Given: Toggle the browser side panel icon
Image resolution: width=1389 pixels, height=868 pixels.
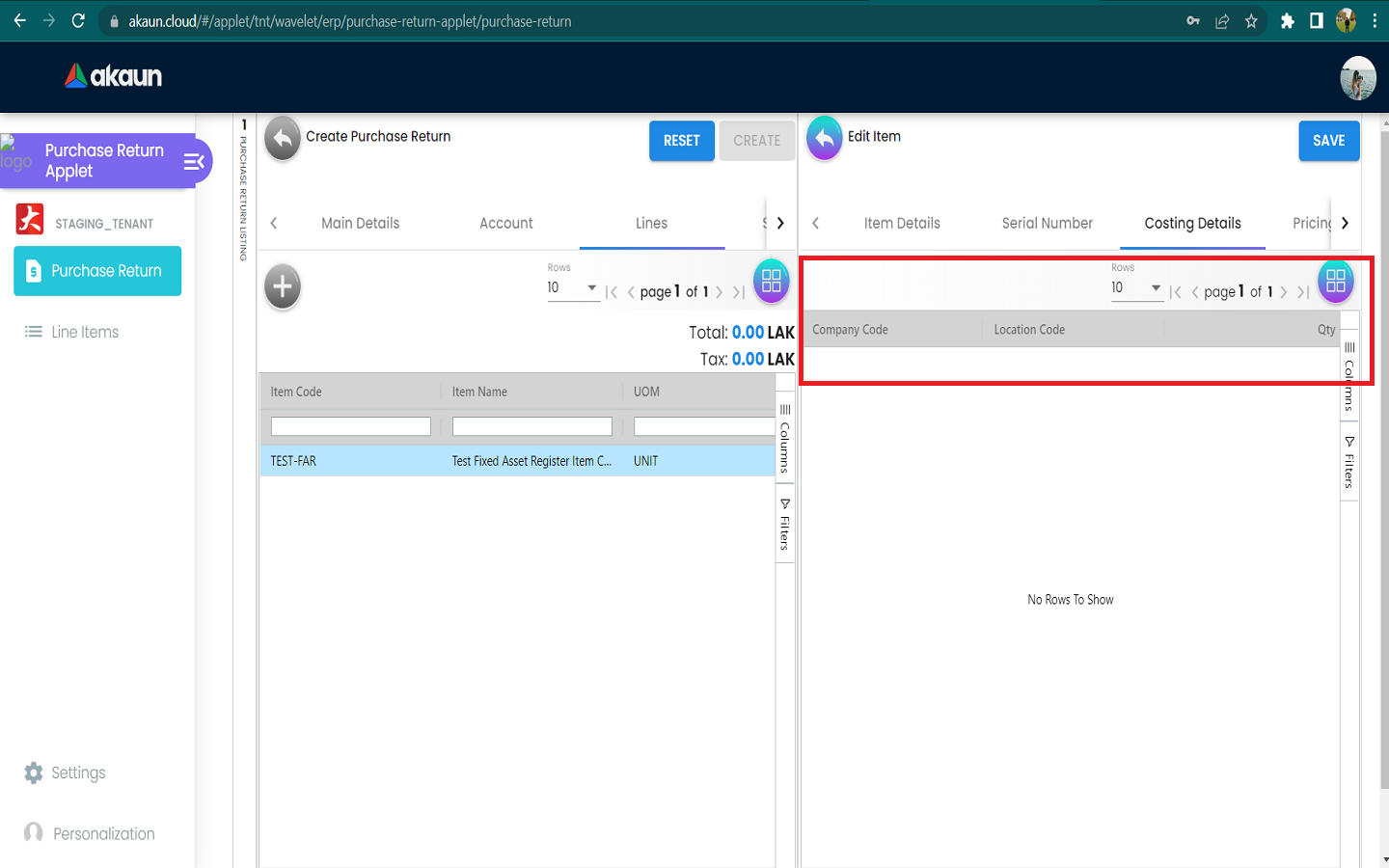Looking at the screenshot, I should tap(1316, 21).
